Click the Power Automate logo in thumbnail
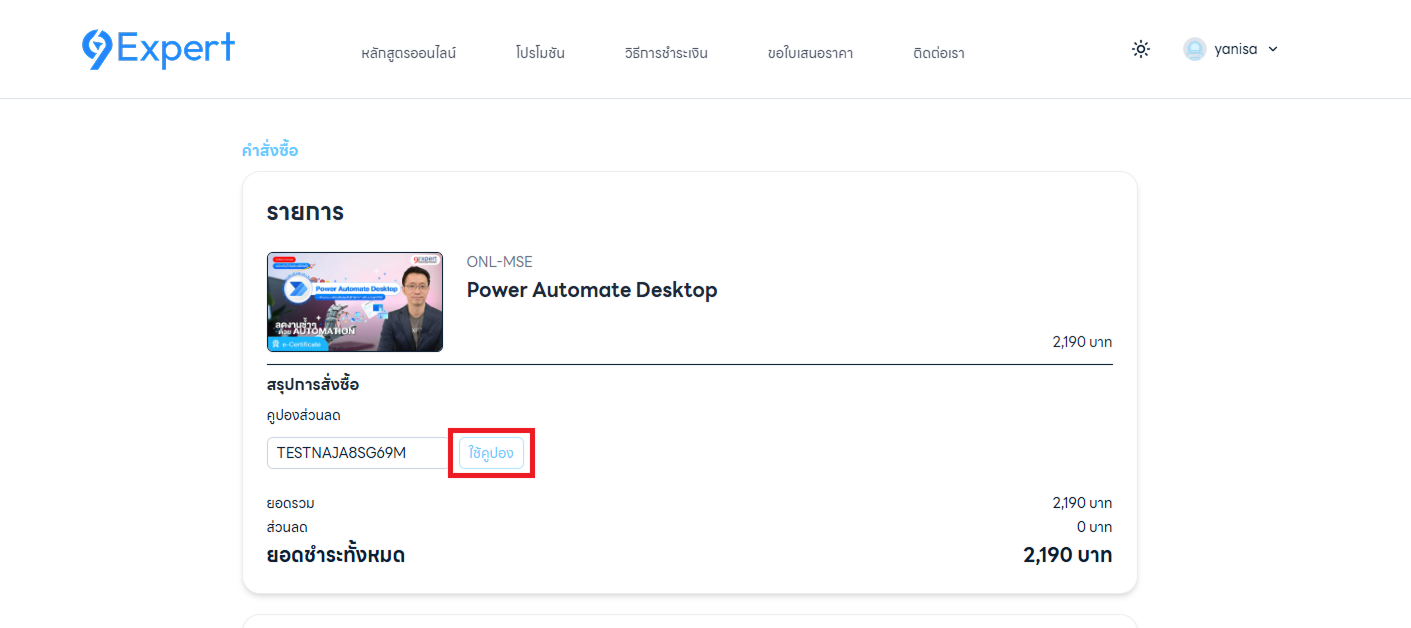The height and width of the screenshot is (628, 1411). pos(297,289)
